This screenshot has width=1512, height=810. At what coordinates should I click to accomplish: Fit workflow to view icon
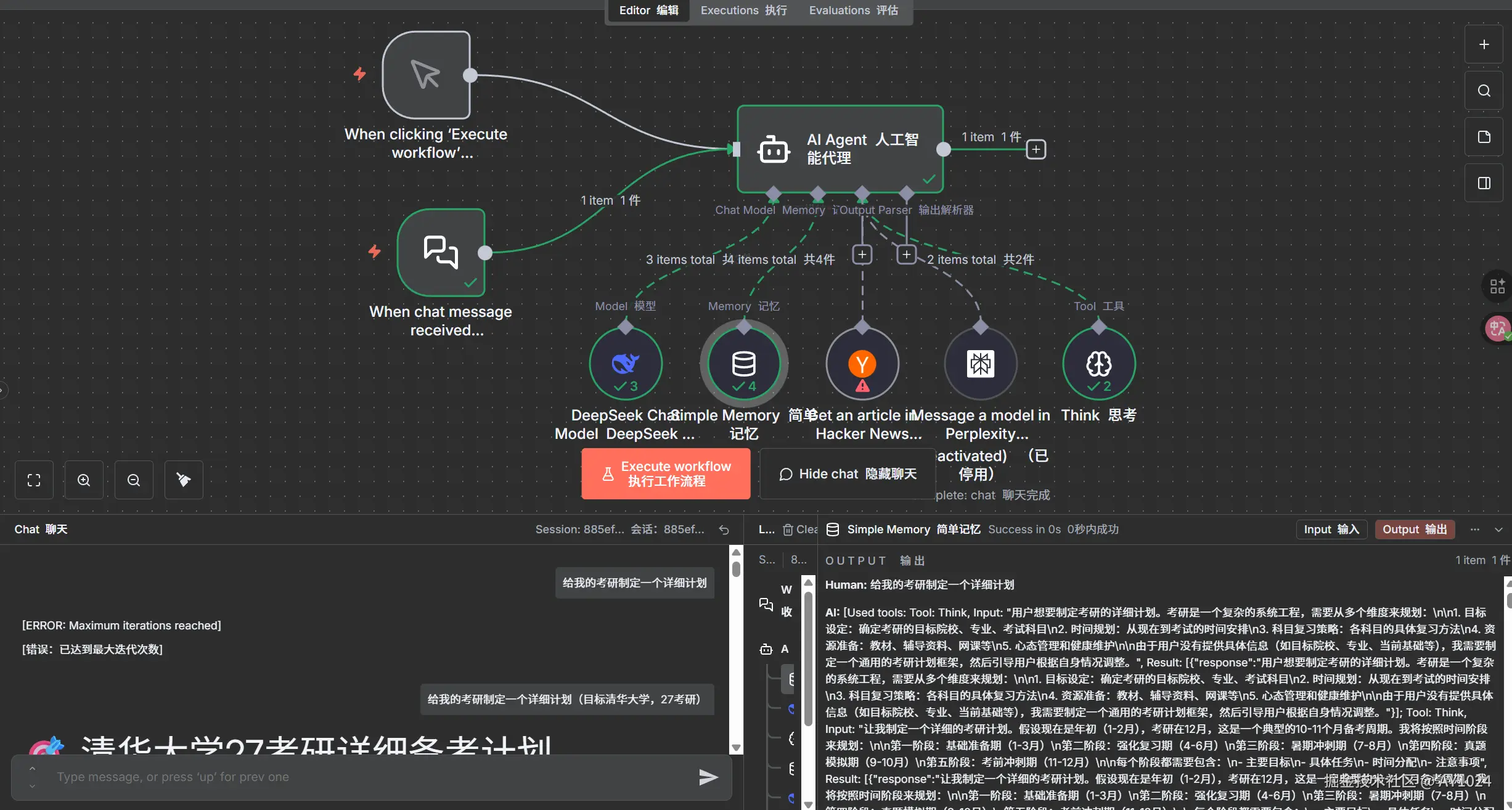click(34, 480)
